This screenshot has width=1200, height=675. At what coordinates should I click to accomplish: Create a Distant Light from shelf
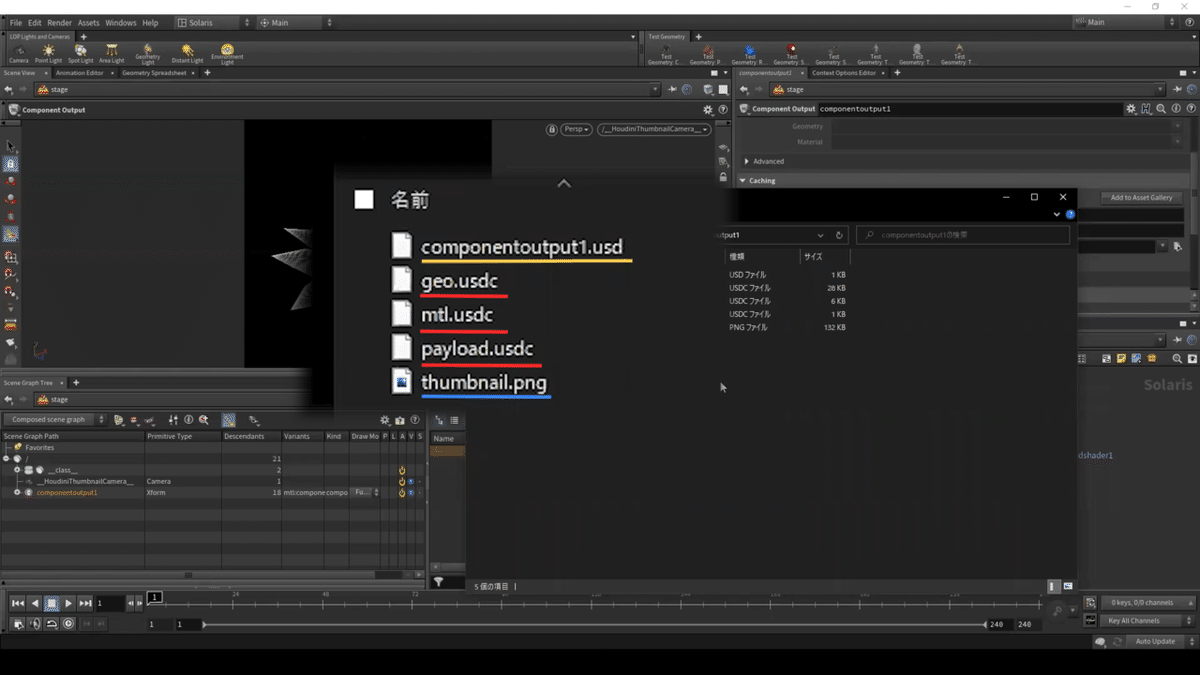pyautogui.click(x=187, y=53)
